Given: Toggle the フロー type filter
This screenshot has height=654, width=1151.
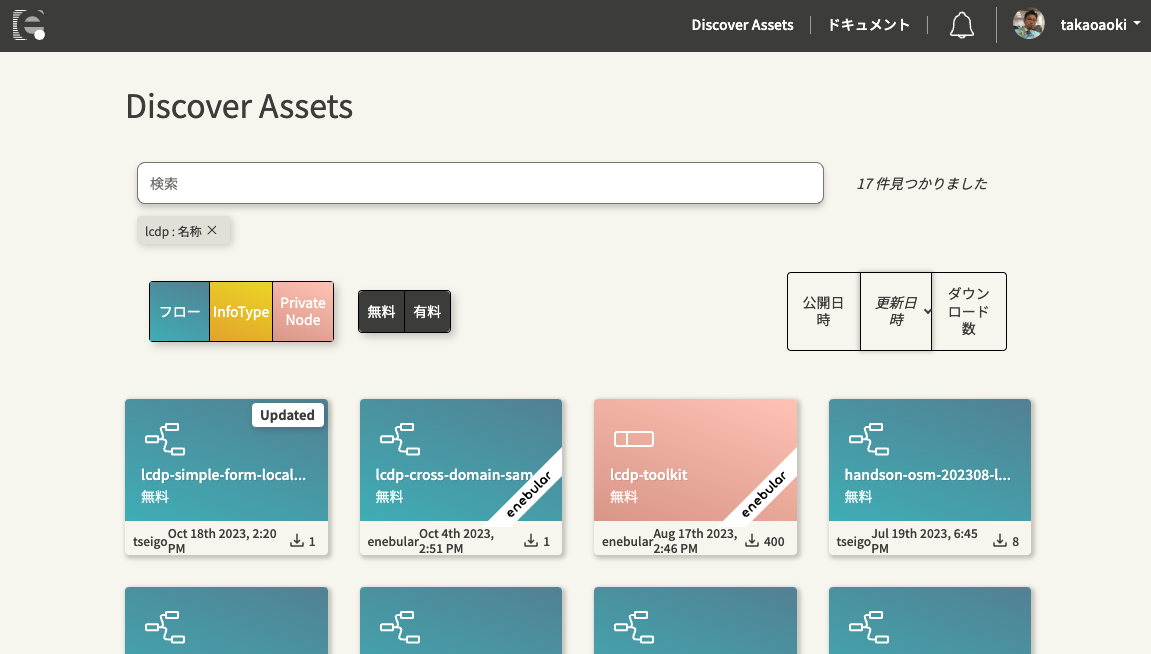Looking at the screenshot, I should [180, 312].
